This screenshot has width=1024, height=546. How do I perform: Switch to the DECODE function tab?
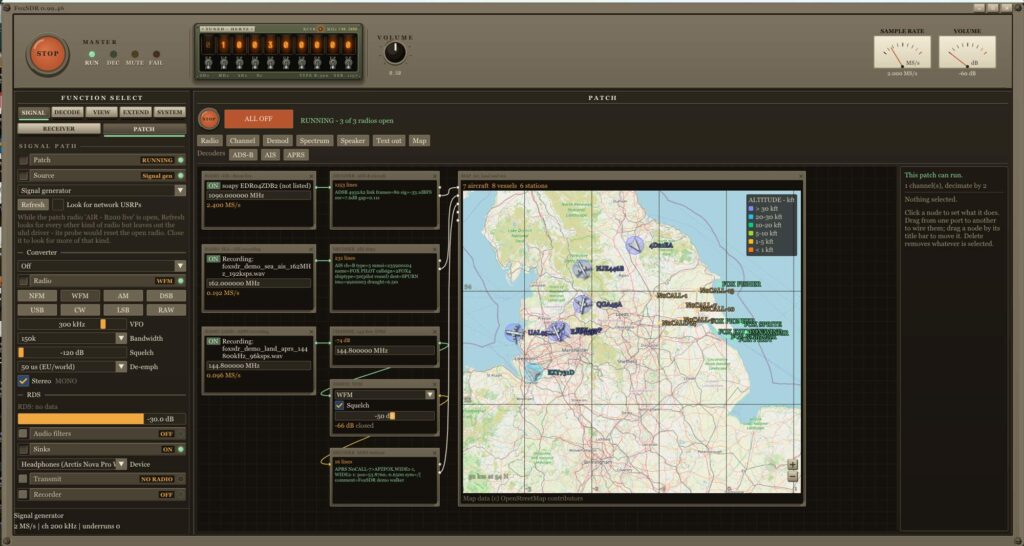(x=67, y=112)
